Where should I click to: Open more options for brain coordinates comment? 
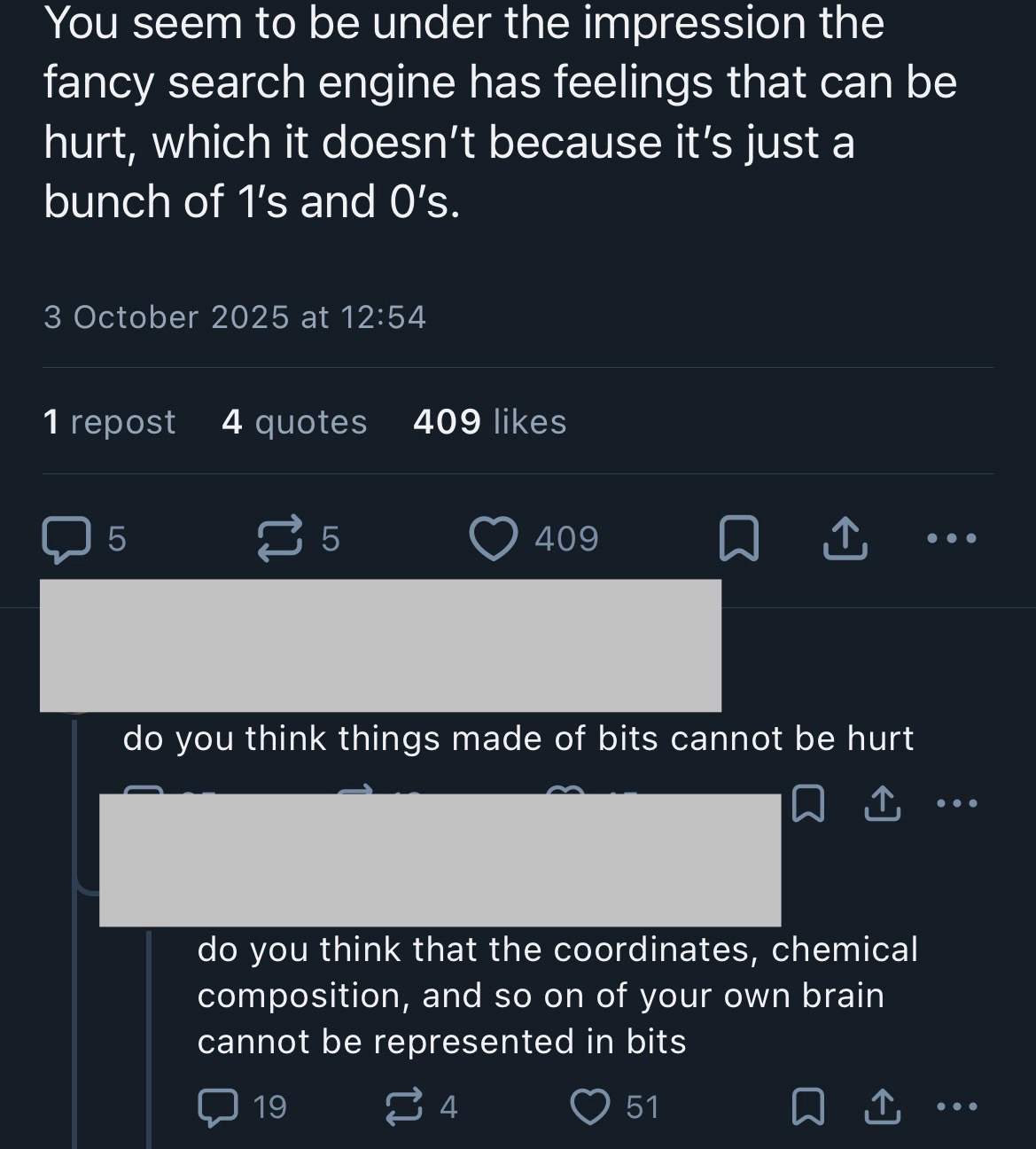coord(956,1106)
